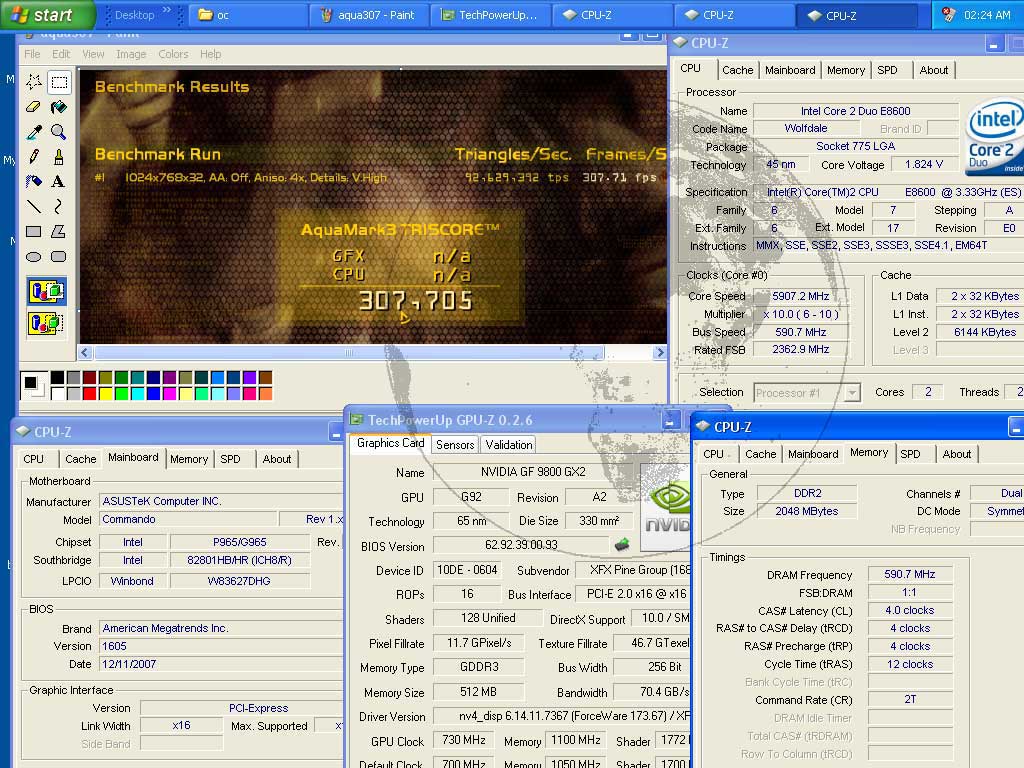Select the Rounded Rectangle tool in Paint
This screenshot has height=768, width=1024.
[59, 257]
